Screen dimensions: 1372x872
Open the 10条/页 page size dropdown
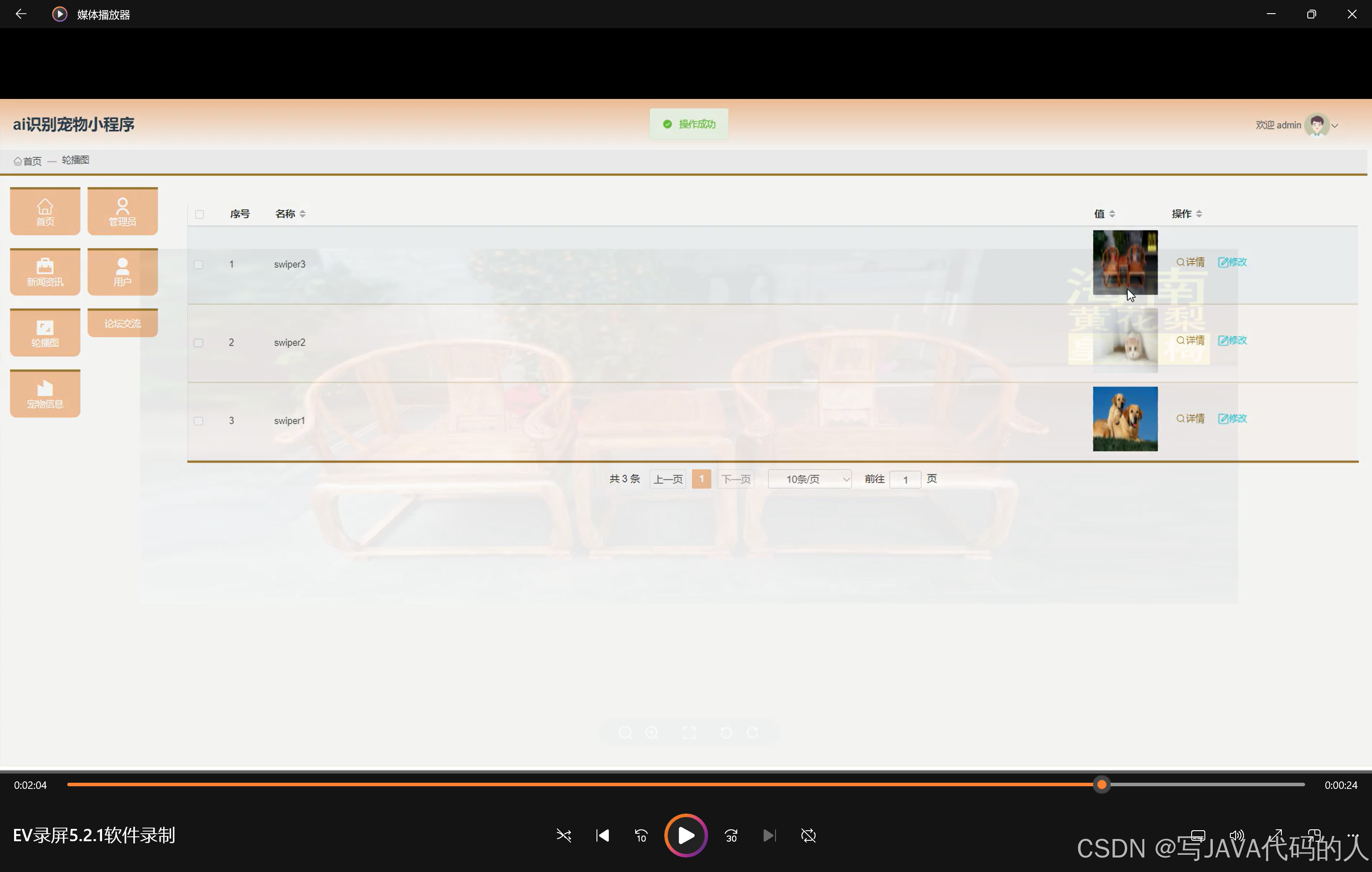(810, 479)
